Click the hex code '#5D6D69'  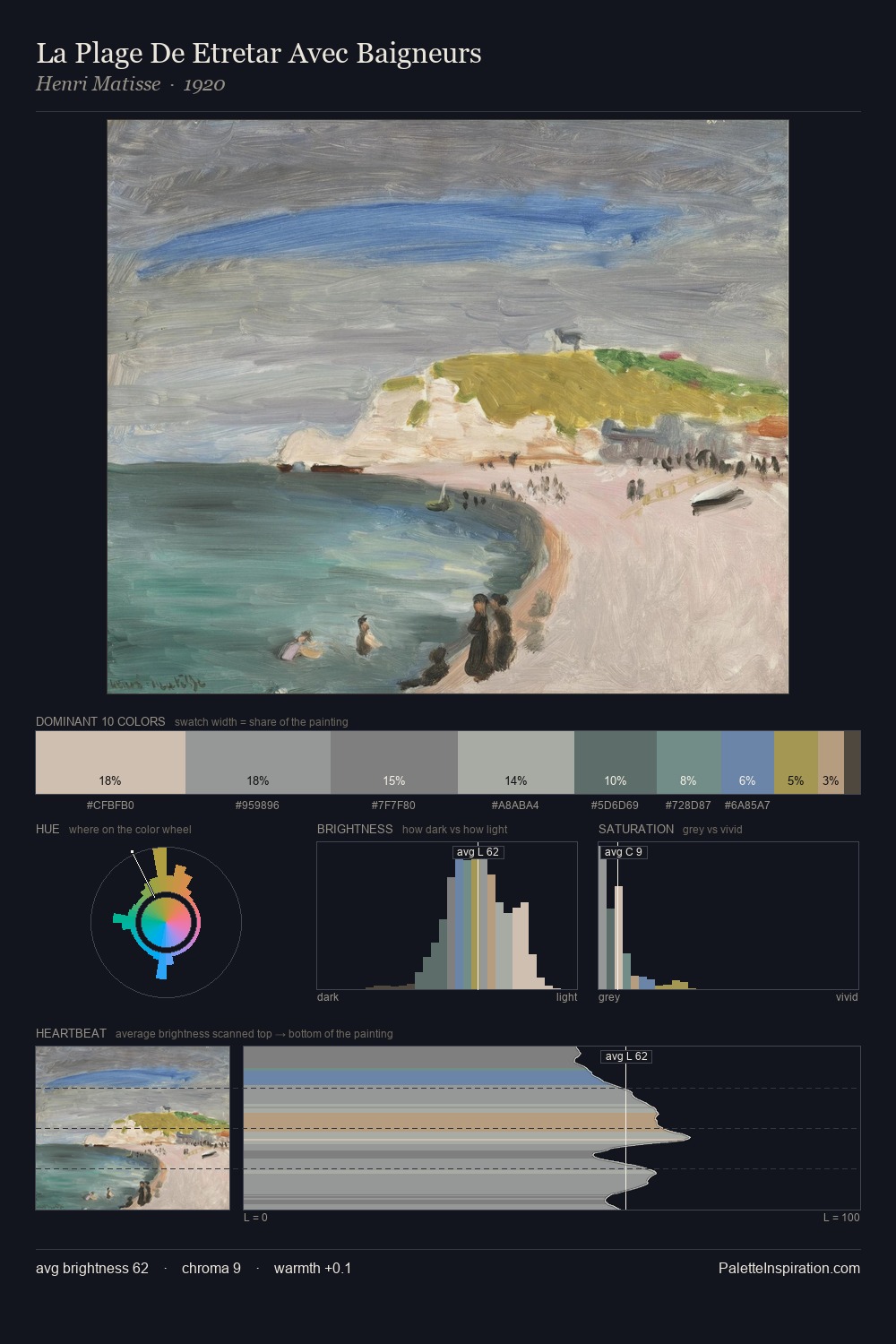tap(615, 806)
